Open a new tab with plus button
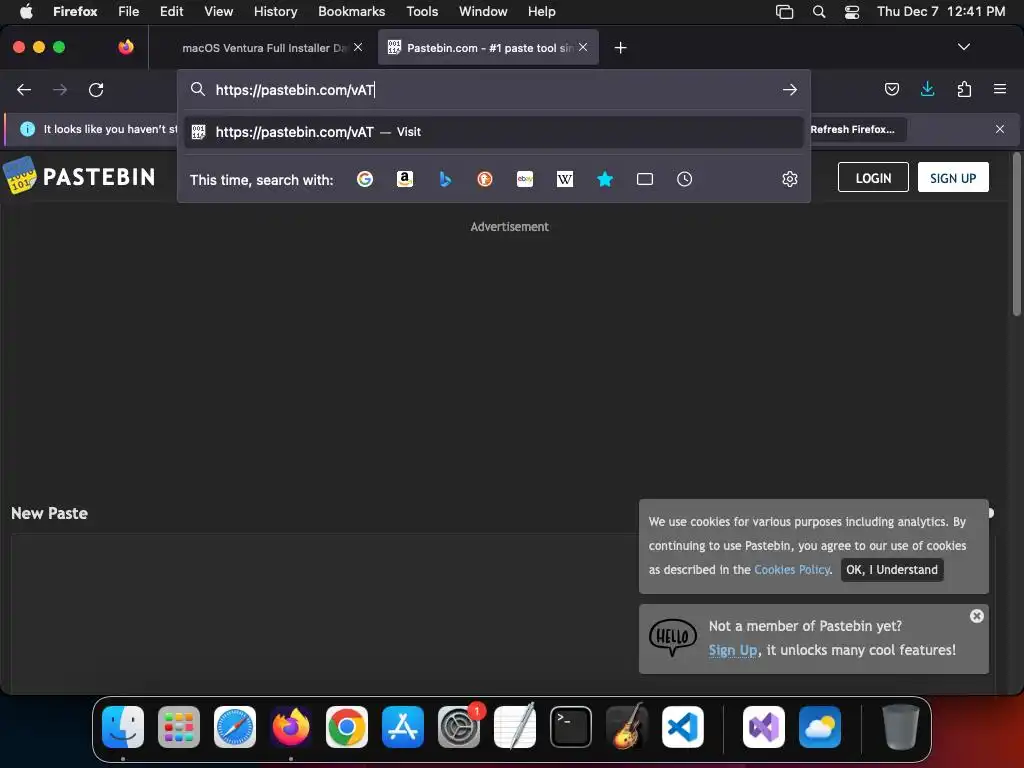The height and width of the screenshot is (768, 1024). coord(620,48)
